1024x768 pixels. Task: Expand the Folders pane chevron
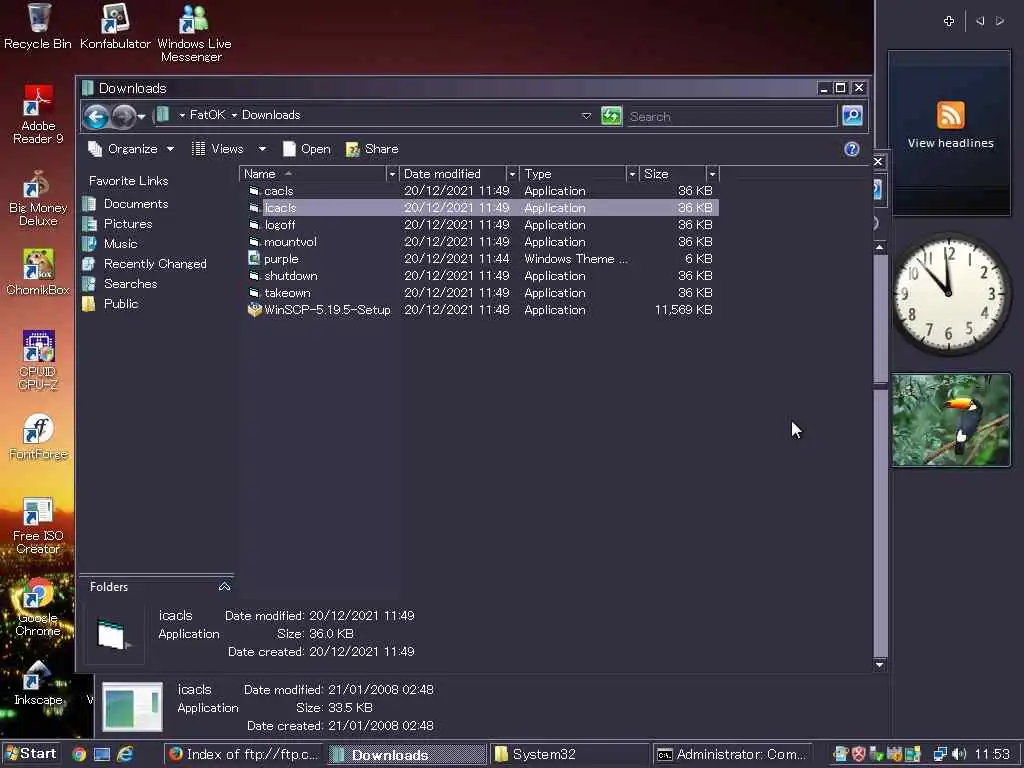tap(224, 586)
